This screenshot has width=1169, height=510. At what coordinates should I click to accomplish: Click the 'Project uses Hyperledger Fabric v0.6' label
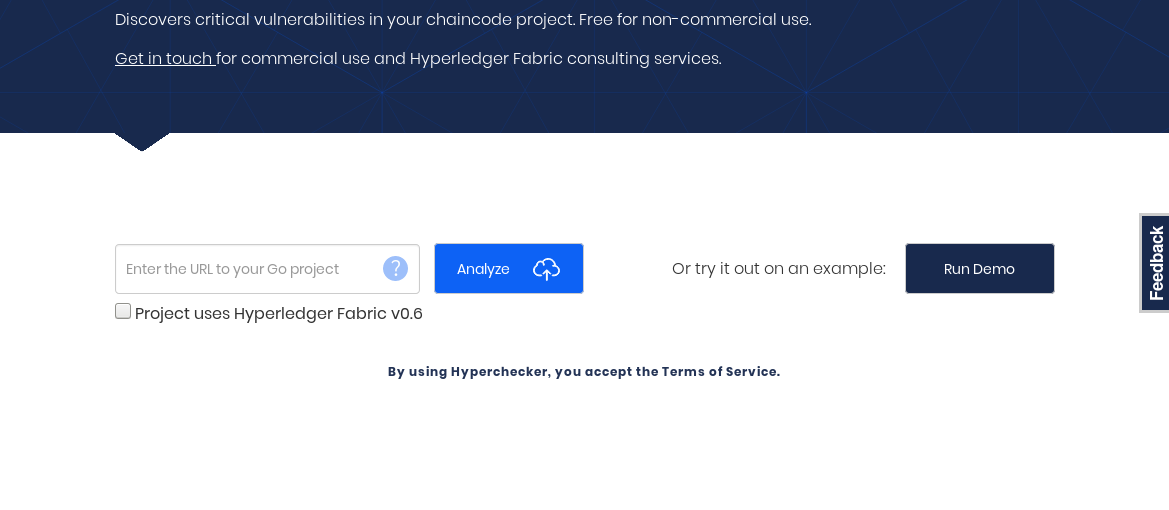coord(278,314)
